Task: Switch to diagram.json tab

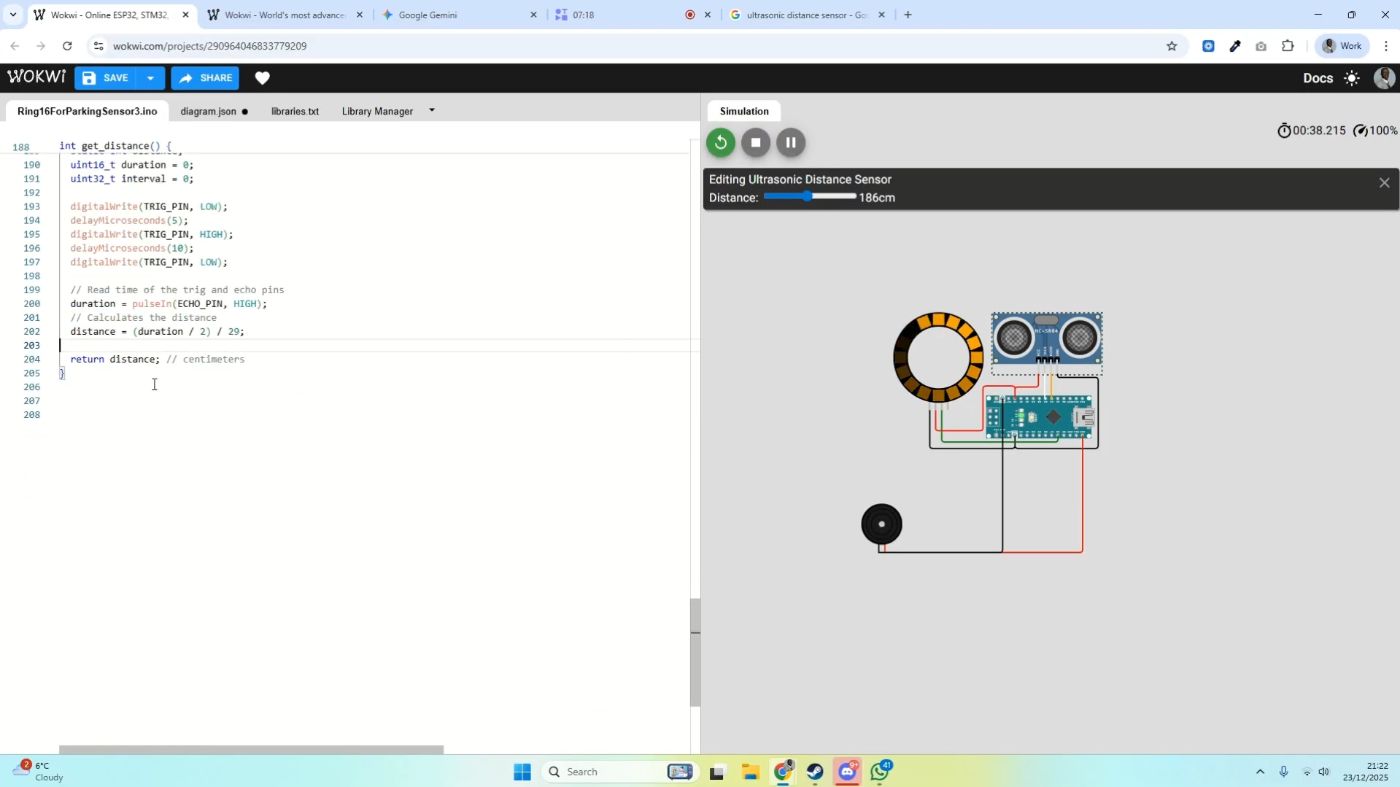Action: pyautogui.click(x=208, y=111)
